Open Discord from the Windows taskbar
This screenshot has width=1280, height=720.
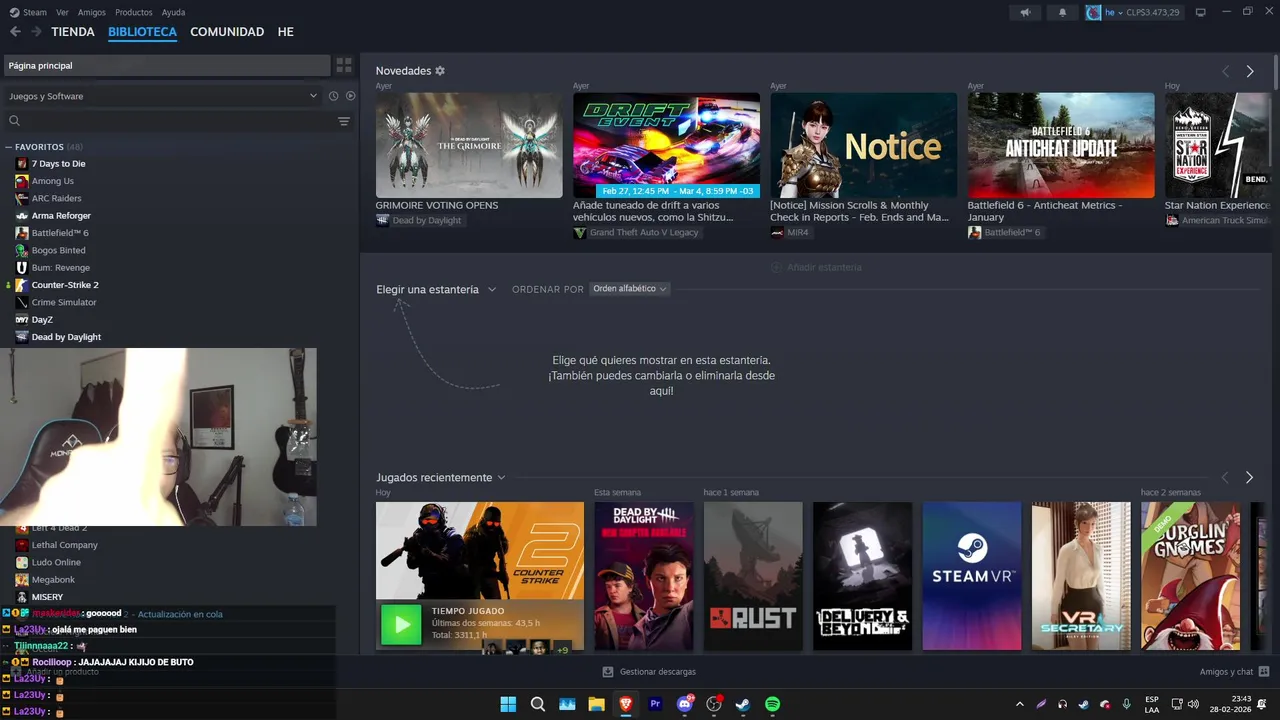point(685,704)
